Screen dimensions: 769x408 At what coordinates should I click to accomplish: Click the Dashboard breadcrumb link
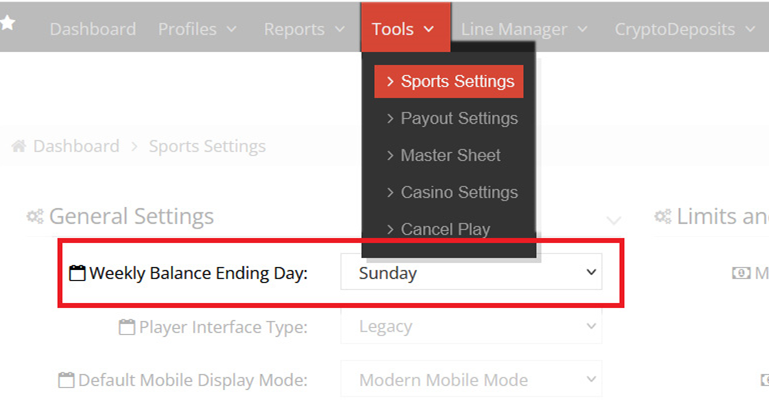(76, 146)
